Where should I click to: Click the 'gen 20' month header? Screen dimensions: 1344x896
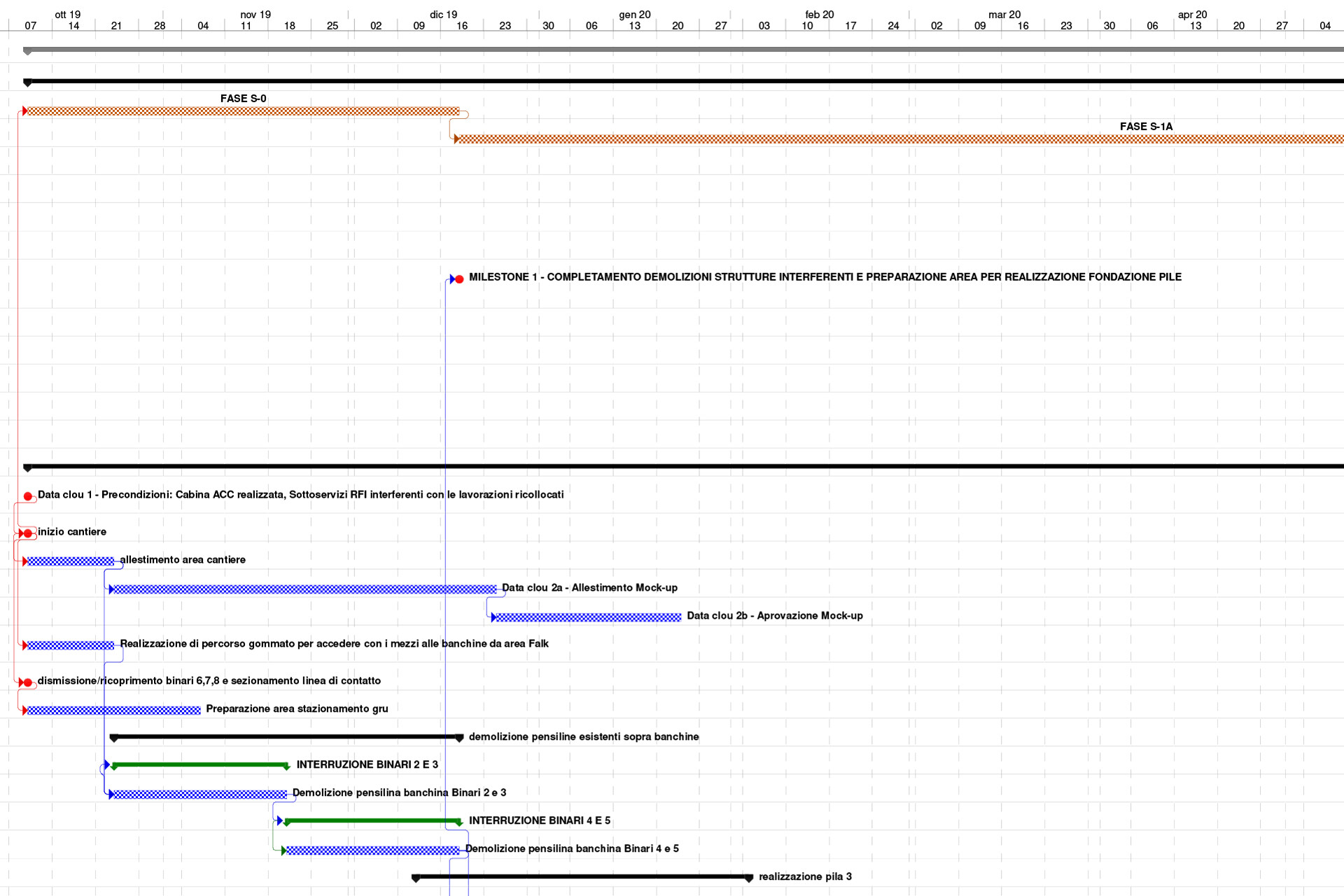pyautogui.click(x=635, y=15)
